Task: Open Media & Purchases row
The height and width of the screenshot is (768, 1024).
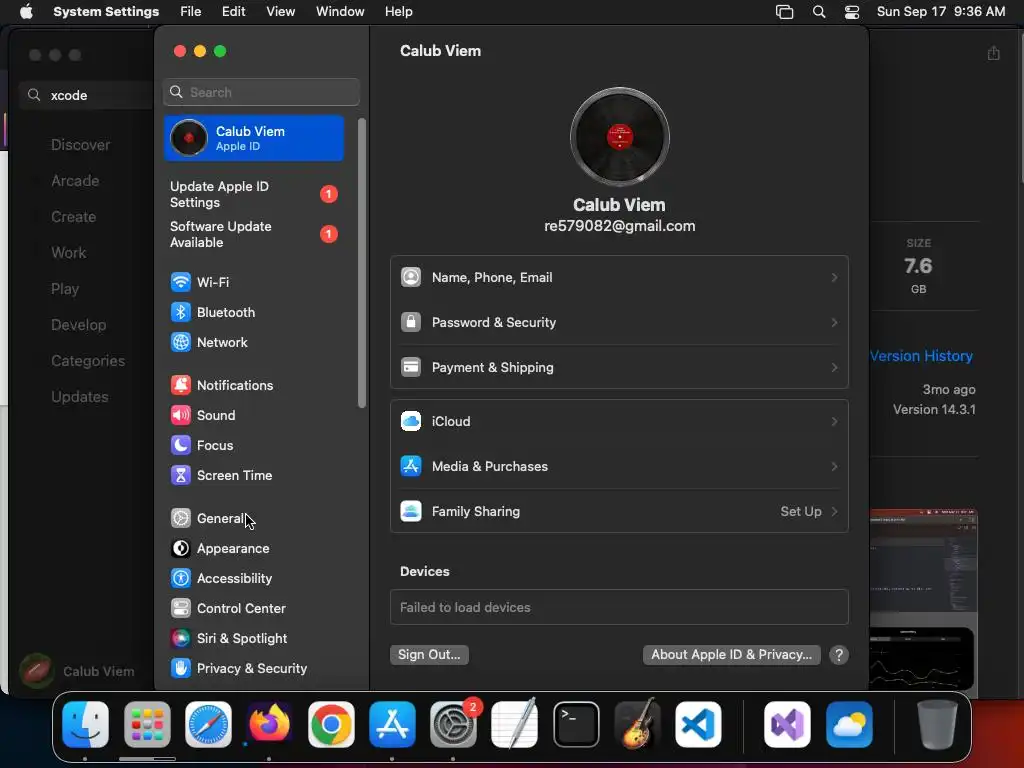Action: click(x=619, y=466)
